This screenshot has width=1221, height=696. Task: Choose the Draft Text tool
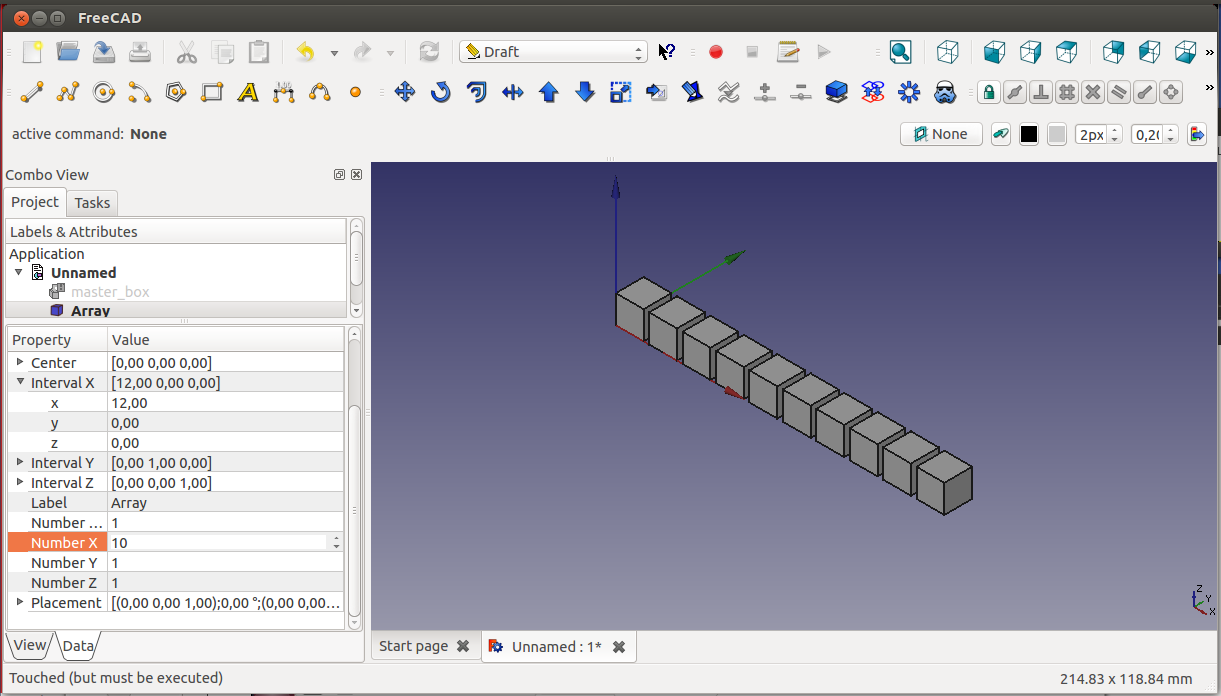[x=248, y=93]
